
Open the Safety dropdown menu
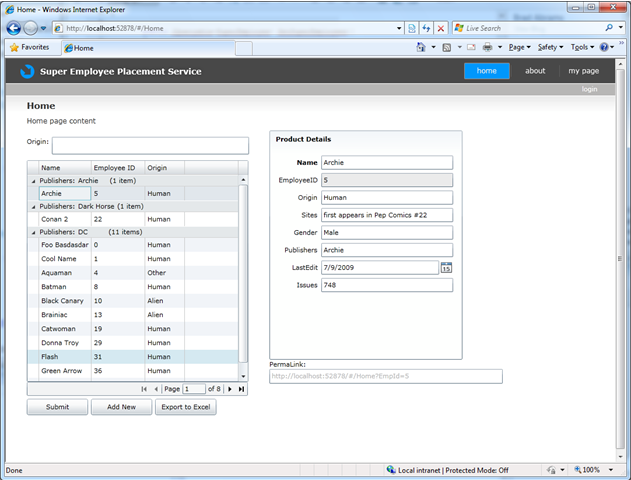(550, 47)
